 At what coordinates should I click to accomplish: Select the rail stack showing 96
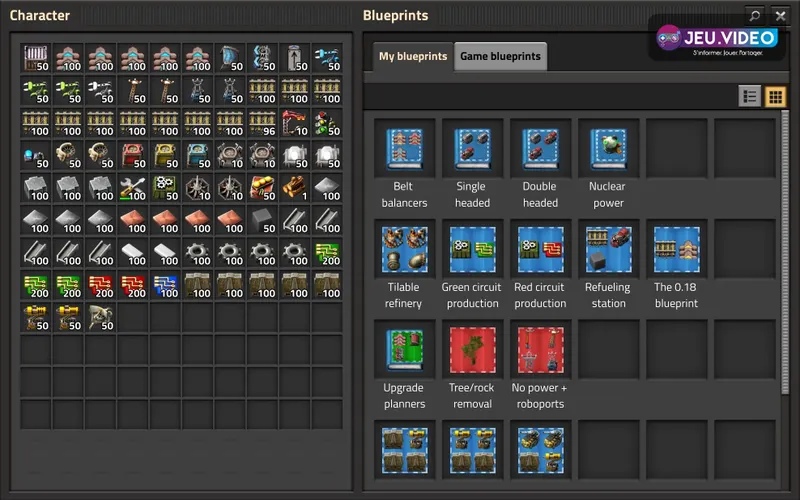coord(262,123)
